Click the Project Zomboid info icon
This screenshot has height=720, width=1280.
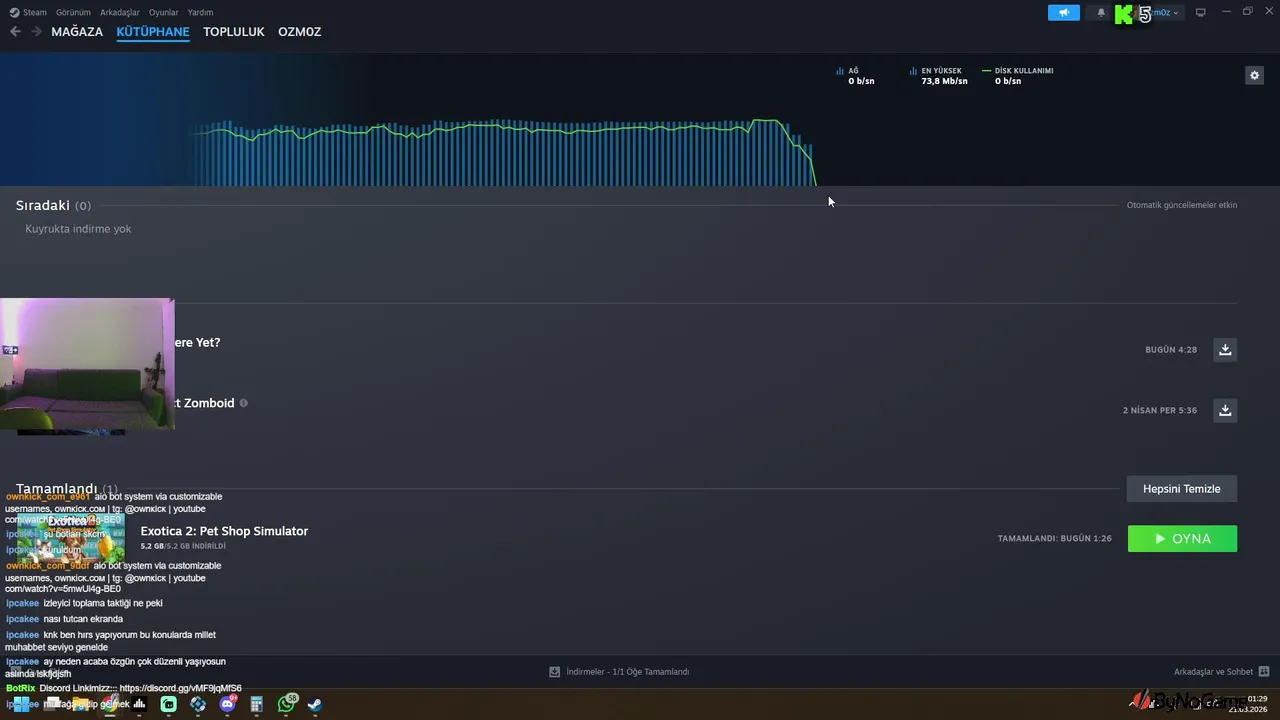tap(243, 403)
